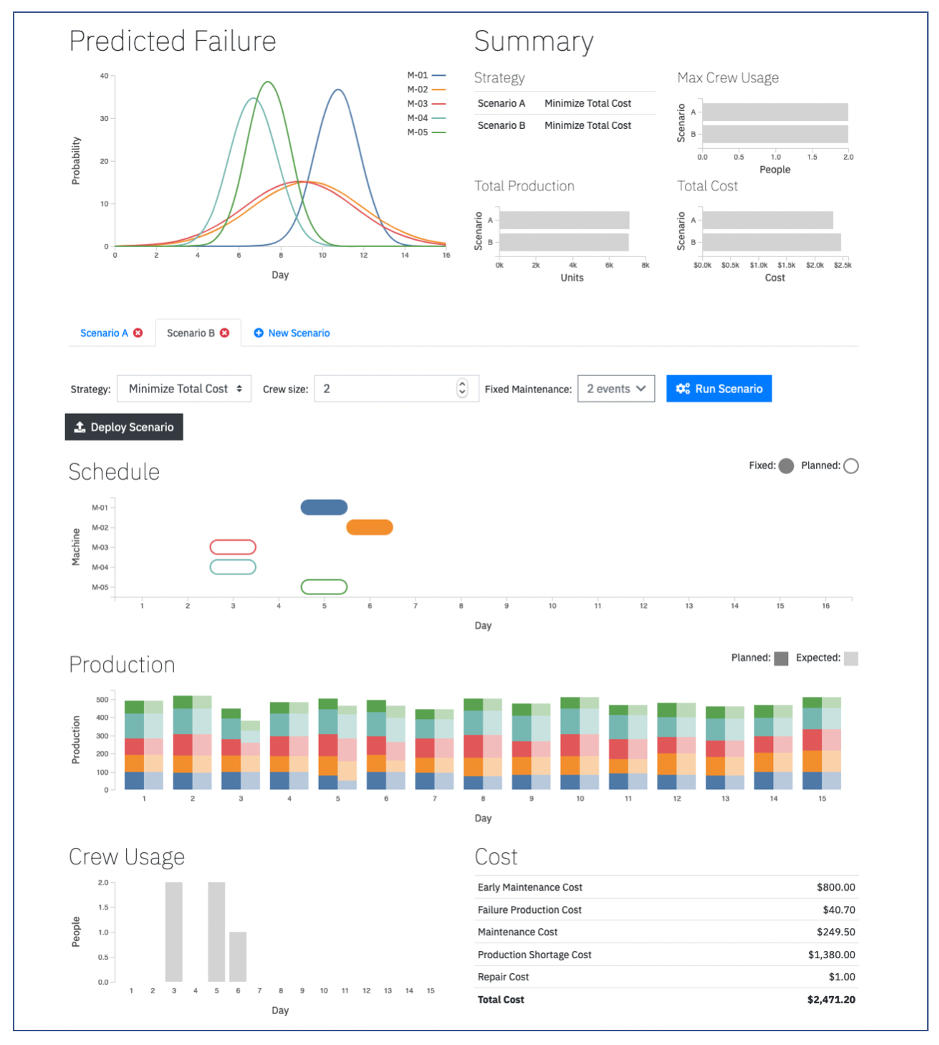Click the M-05 legend entry
The width and height of the screenshot is (939, 1045).
click(x=427, y=132)
